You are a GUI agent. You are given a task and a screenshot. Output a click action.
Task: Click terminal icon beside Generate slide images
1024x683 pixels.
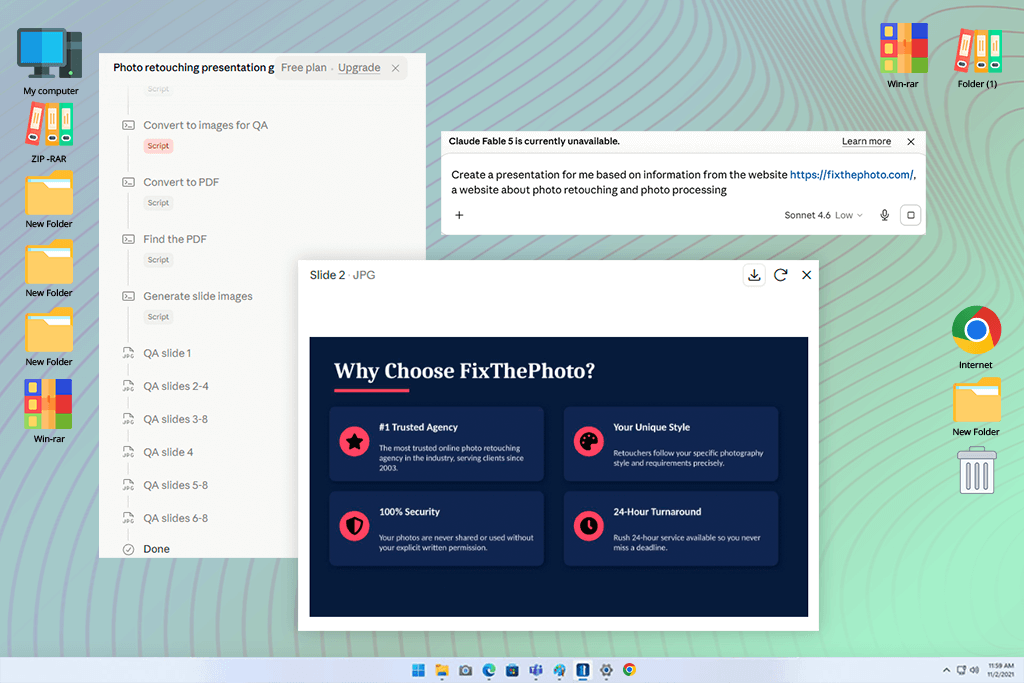click(x=129, y=296)
